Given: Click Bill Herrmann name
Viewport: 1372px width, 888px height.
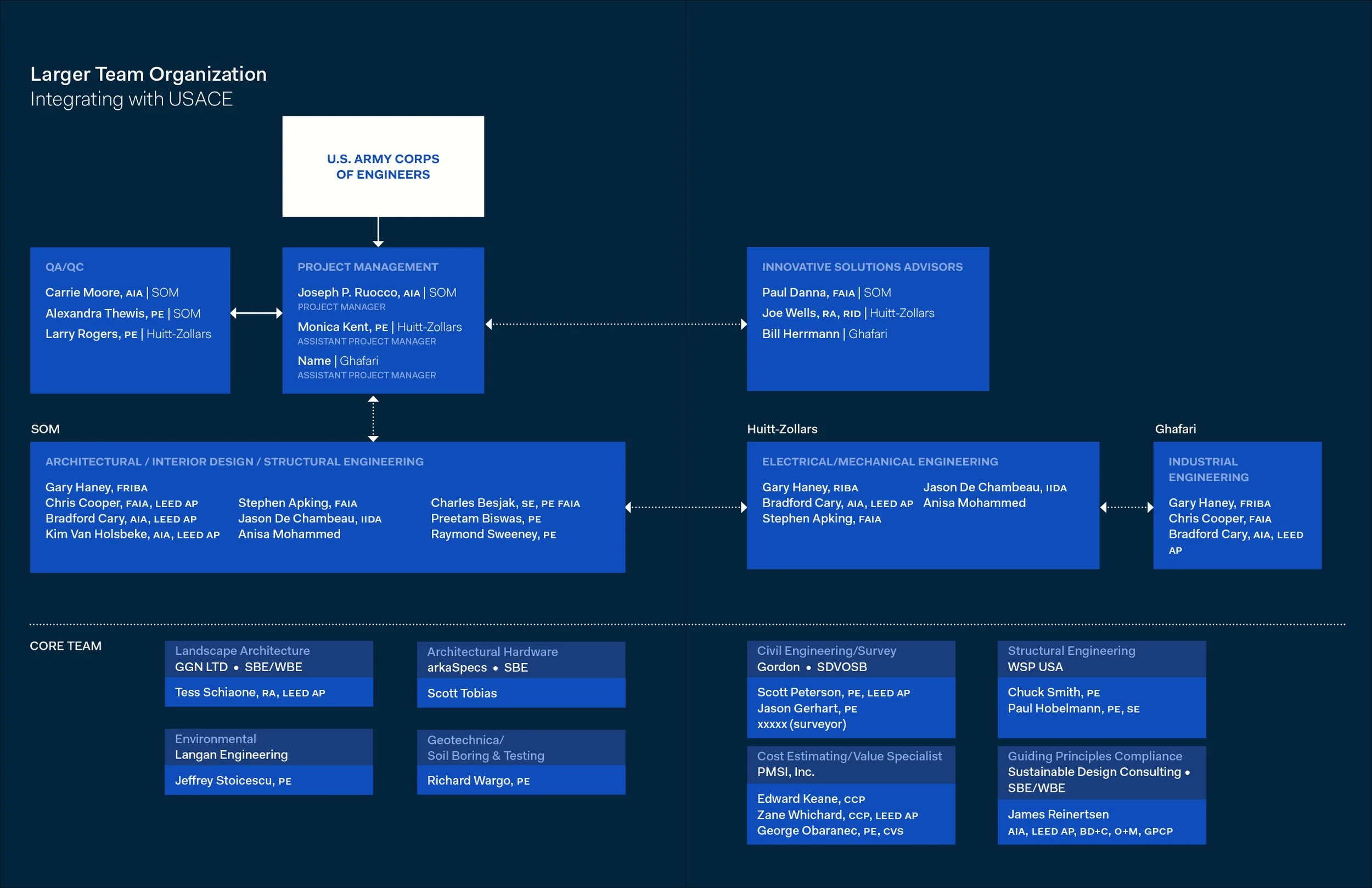Looking at the screenshot, I should click(x=801, y=334).
